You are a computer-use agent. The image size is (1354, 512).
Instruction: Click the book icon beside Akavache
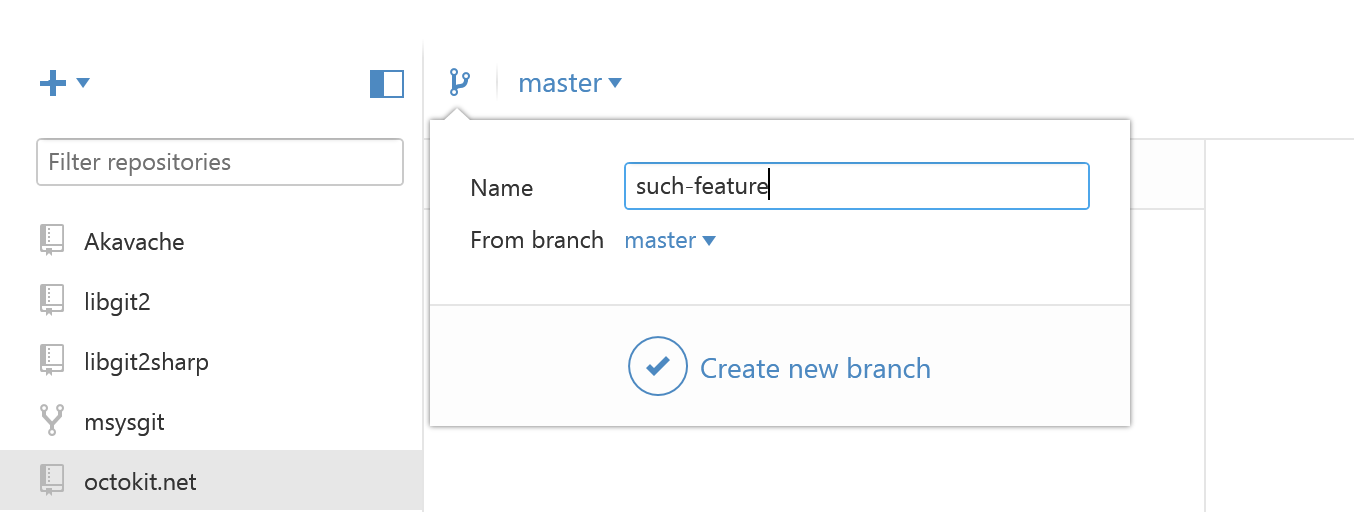(x=51, y=240)
